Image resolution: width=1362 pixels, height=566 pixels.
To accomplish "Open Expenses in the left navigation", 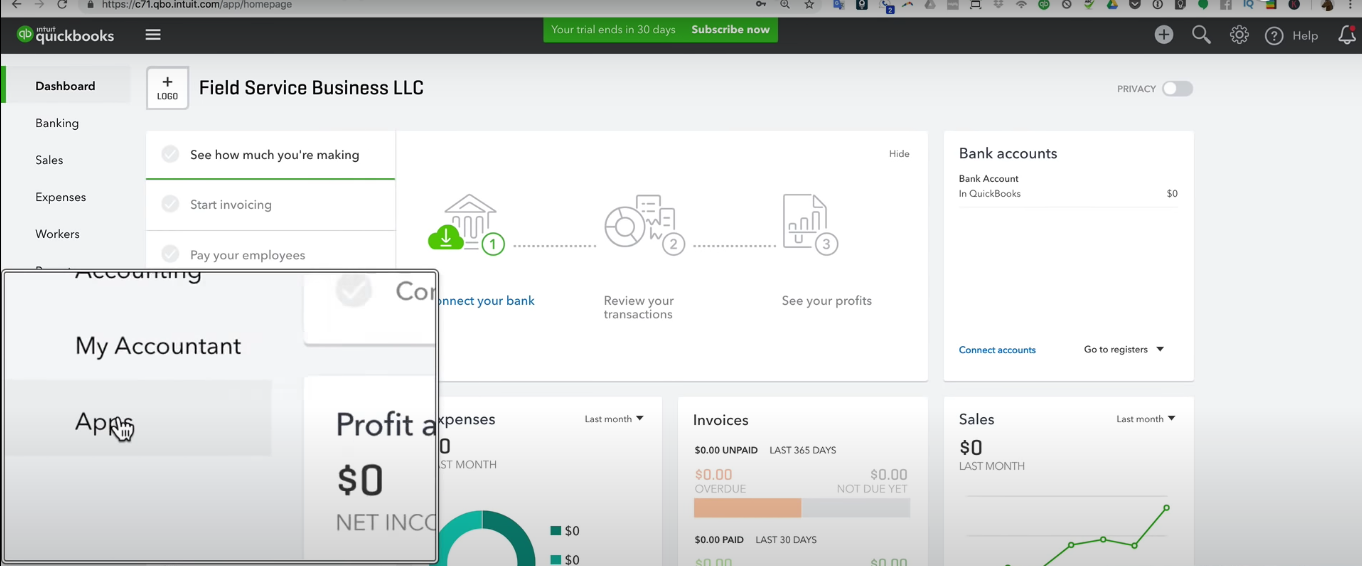I will point(61,197).
